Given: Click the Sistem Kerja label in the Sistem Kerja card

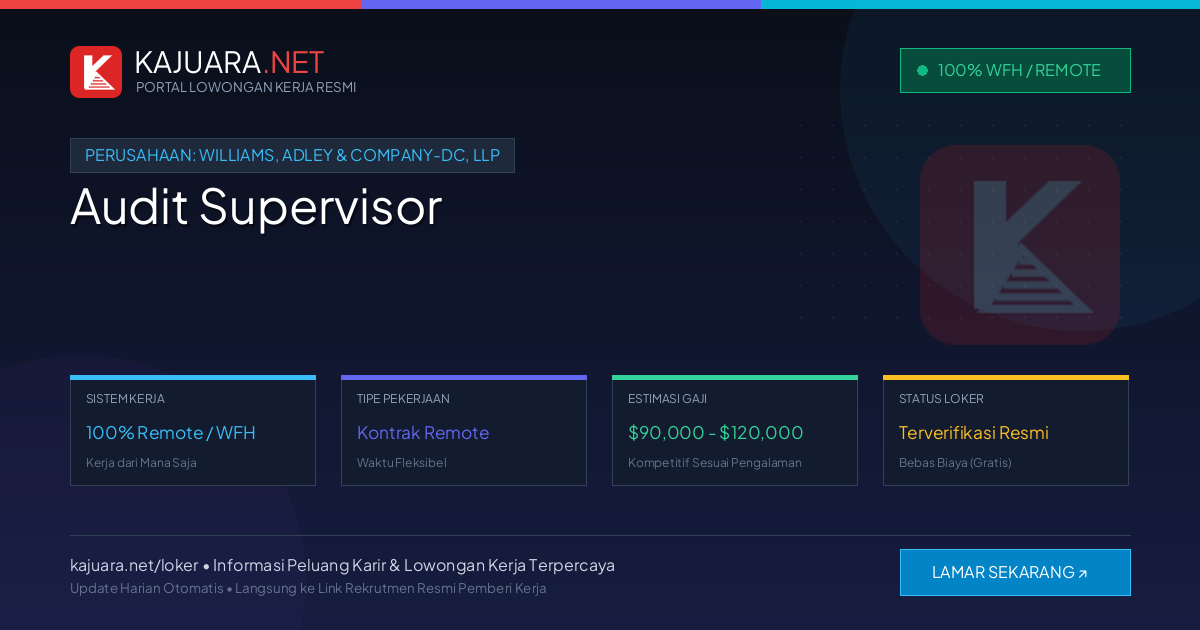Looking at the screenshot, I should pos(125,398).
